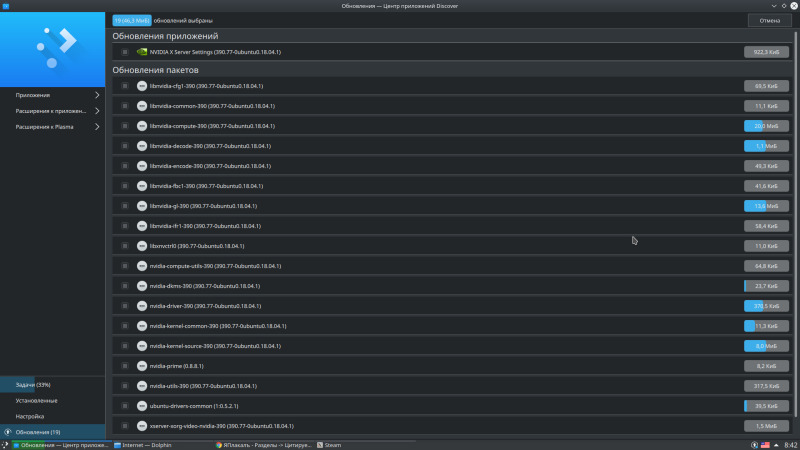
Task: Click package icon for nvidia-kernel-common-390
Action: (x=142, y=326)
